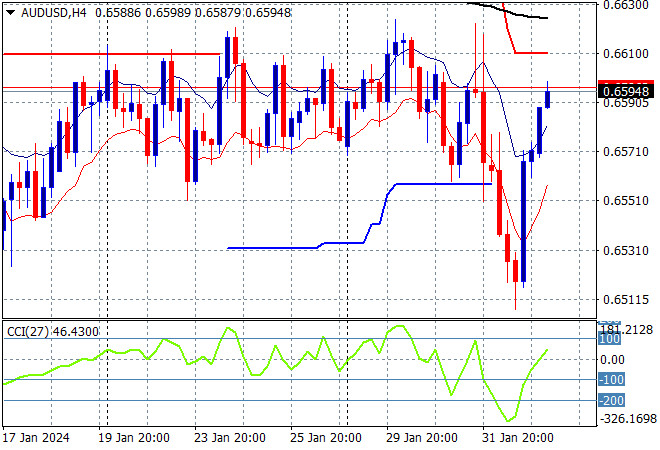
Task: Click the 23 Jan 20:00 time label
Action: coord(230,438)
